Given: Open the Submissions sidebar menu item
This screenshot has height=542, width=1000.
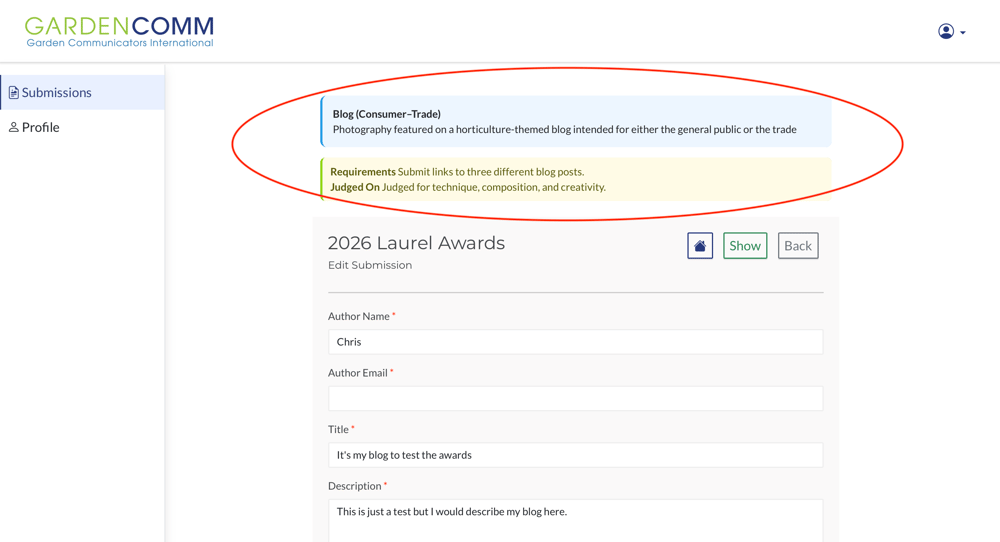Looking at the screenshot, I should click(x=57, y=93).
